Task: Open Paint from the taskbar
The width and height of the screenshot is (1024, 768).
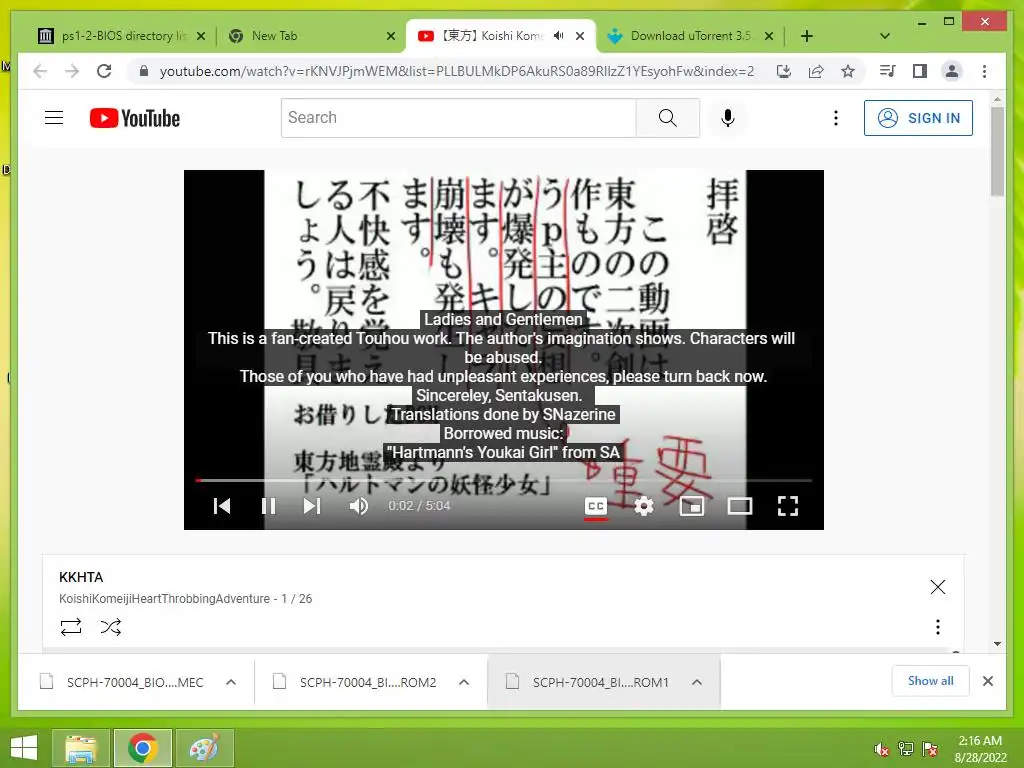Action: pyautogui.click(x=204, y=748)
